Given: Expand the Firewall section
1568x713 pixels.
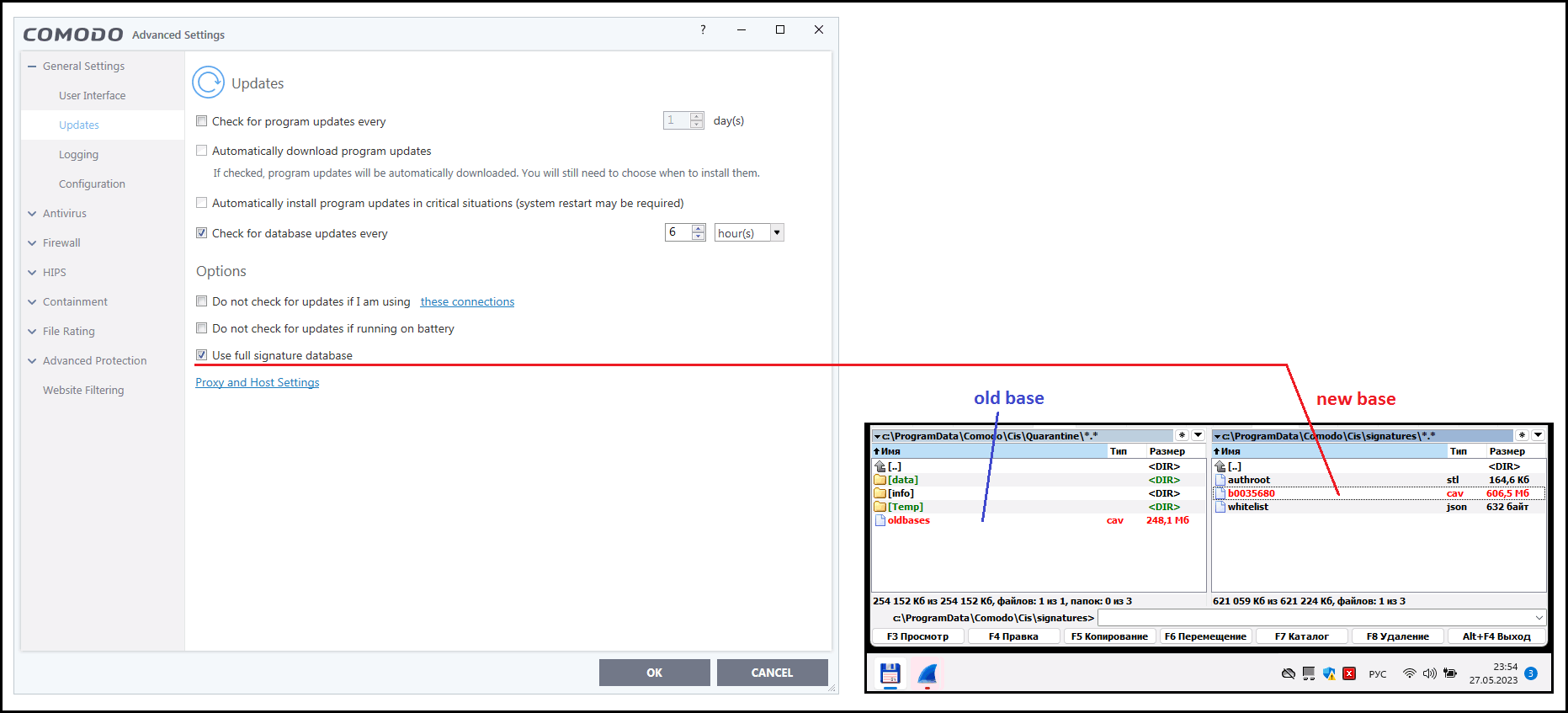Looking at the screenshot, I should 32,243.
